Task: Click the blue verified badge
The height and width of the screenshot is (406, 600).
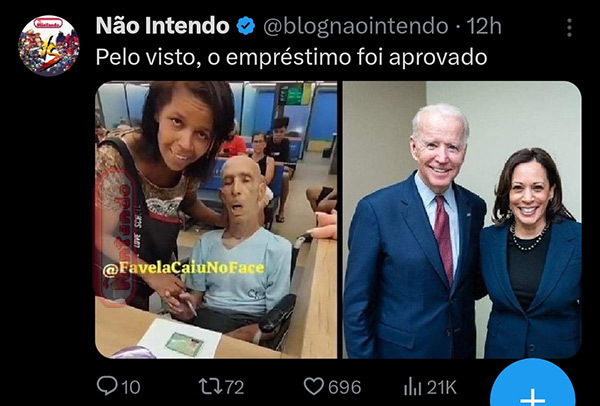Action: (246, 26)
